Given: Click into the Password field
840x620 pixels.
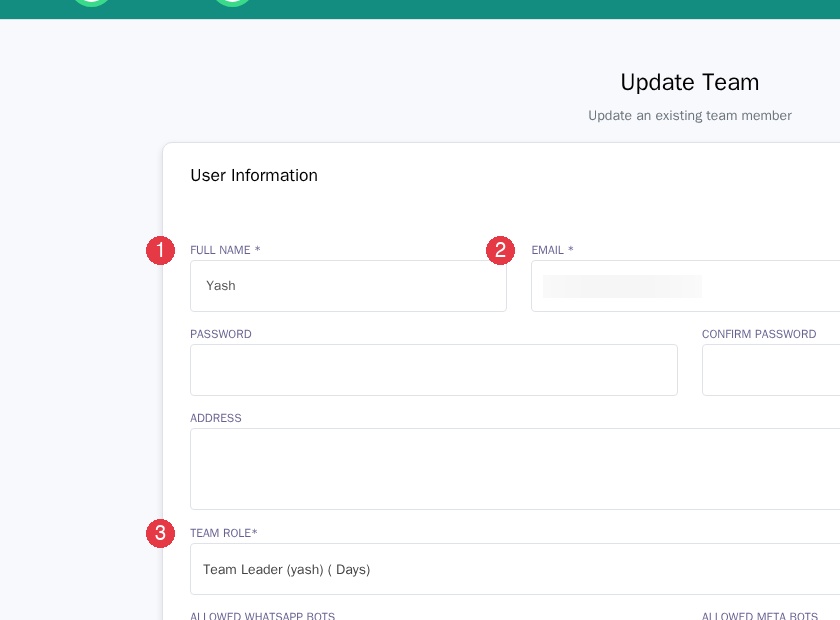Looking at the screenshot, I should (x=434, y=370).
